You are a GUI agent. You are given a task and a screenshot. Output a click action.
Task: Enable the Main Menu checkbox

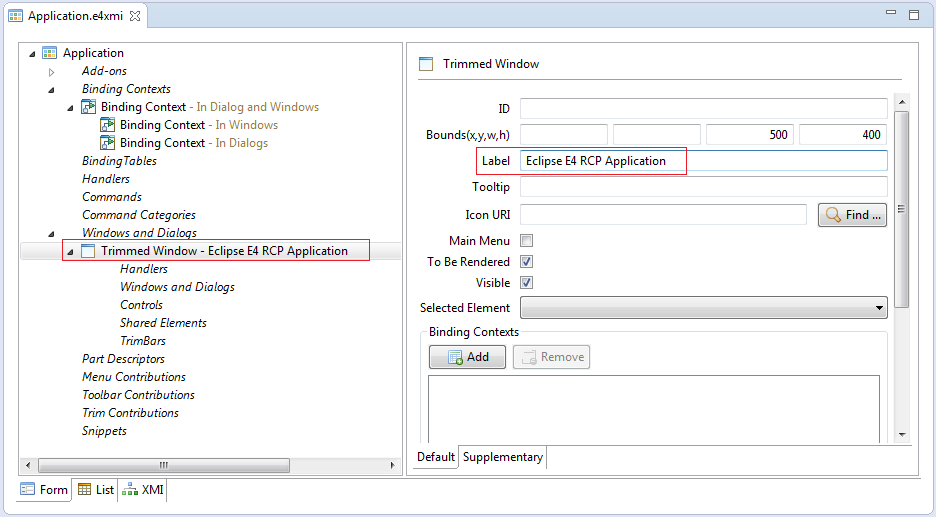[526, 241]
